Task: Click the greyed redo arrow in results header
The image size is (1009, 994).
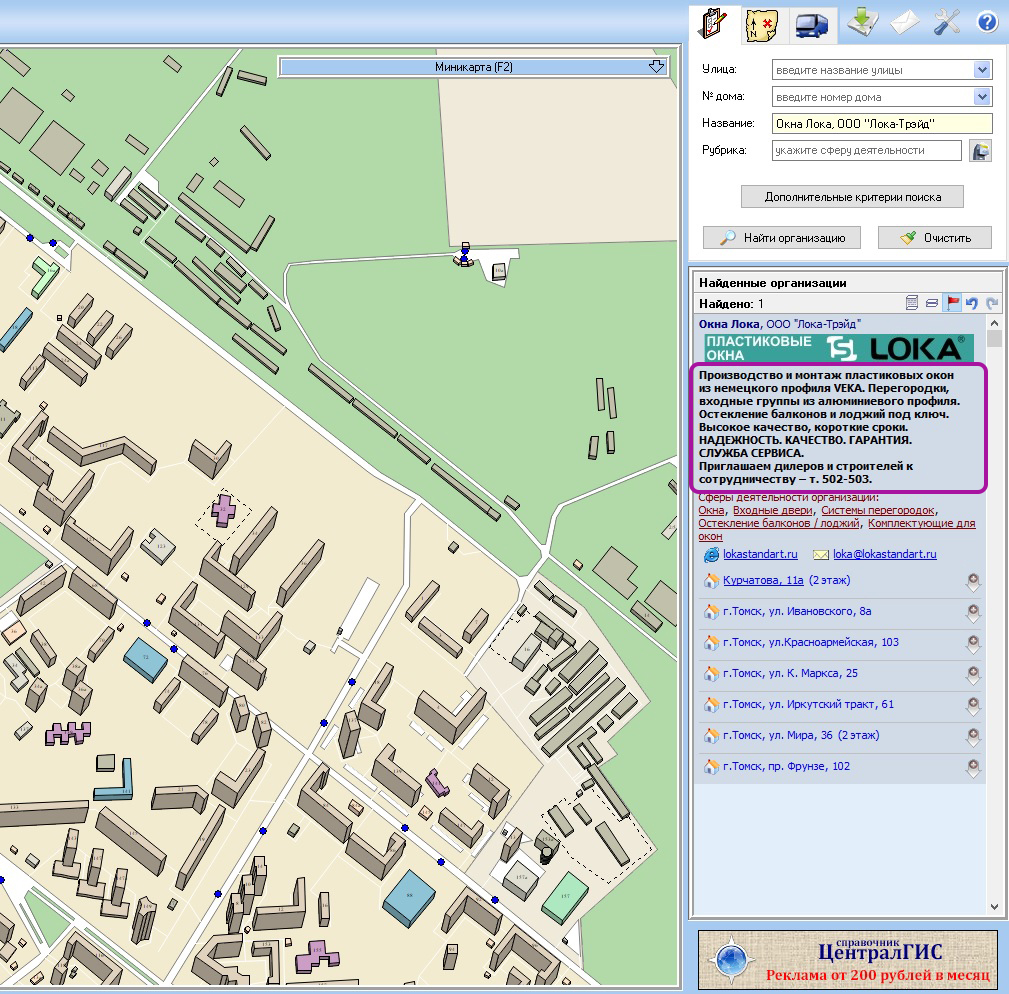Action: 992,302
